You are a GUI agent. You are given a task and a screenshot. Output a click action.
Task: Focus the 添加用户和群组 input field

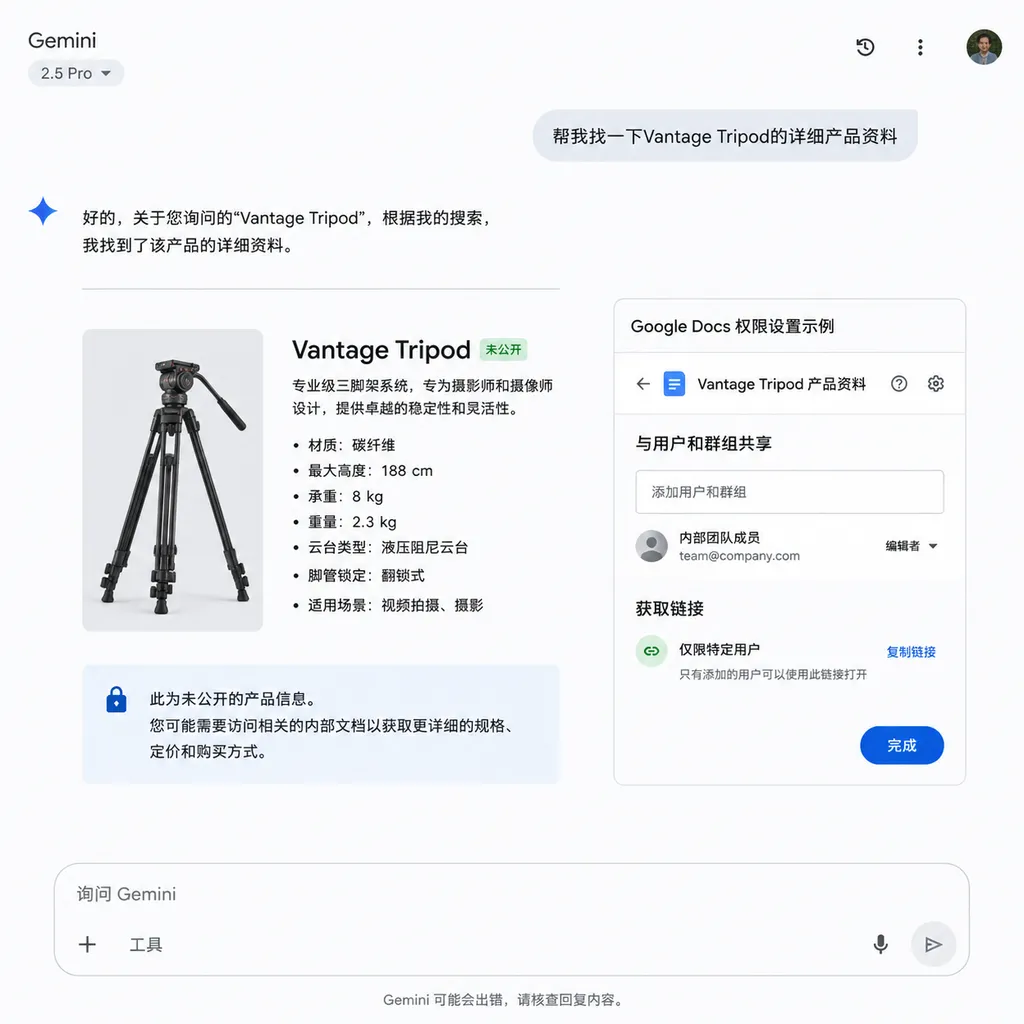pos(790,492)
